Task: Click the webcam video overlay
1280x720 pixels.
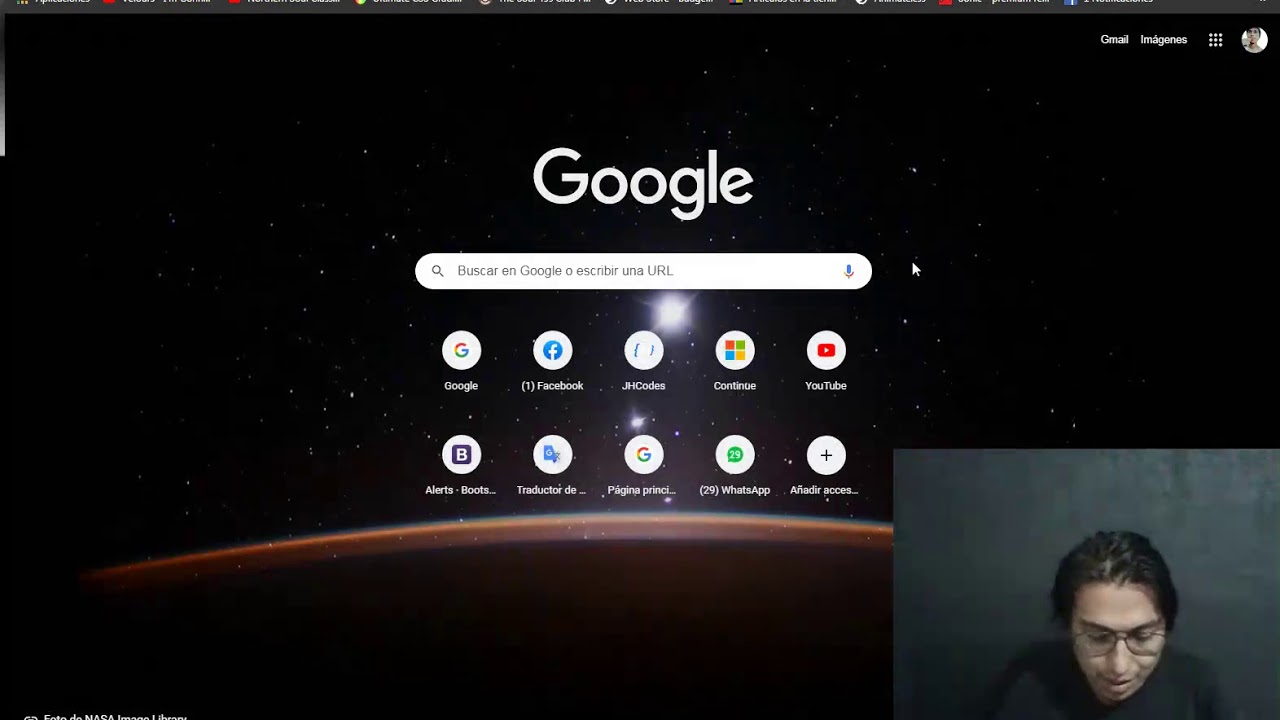Action: pyautogui.click(x=1086, y=584)
